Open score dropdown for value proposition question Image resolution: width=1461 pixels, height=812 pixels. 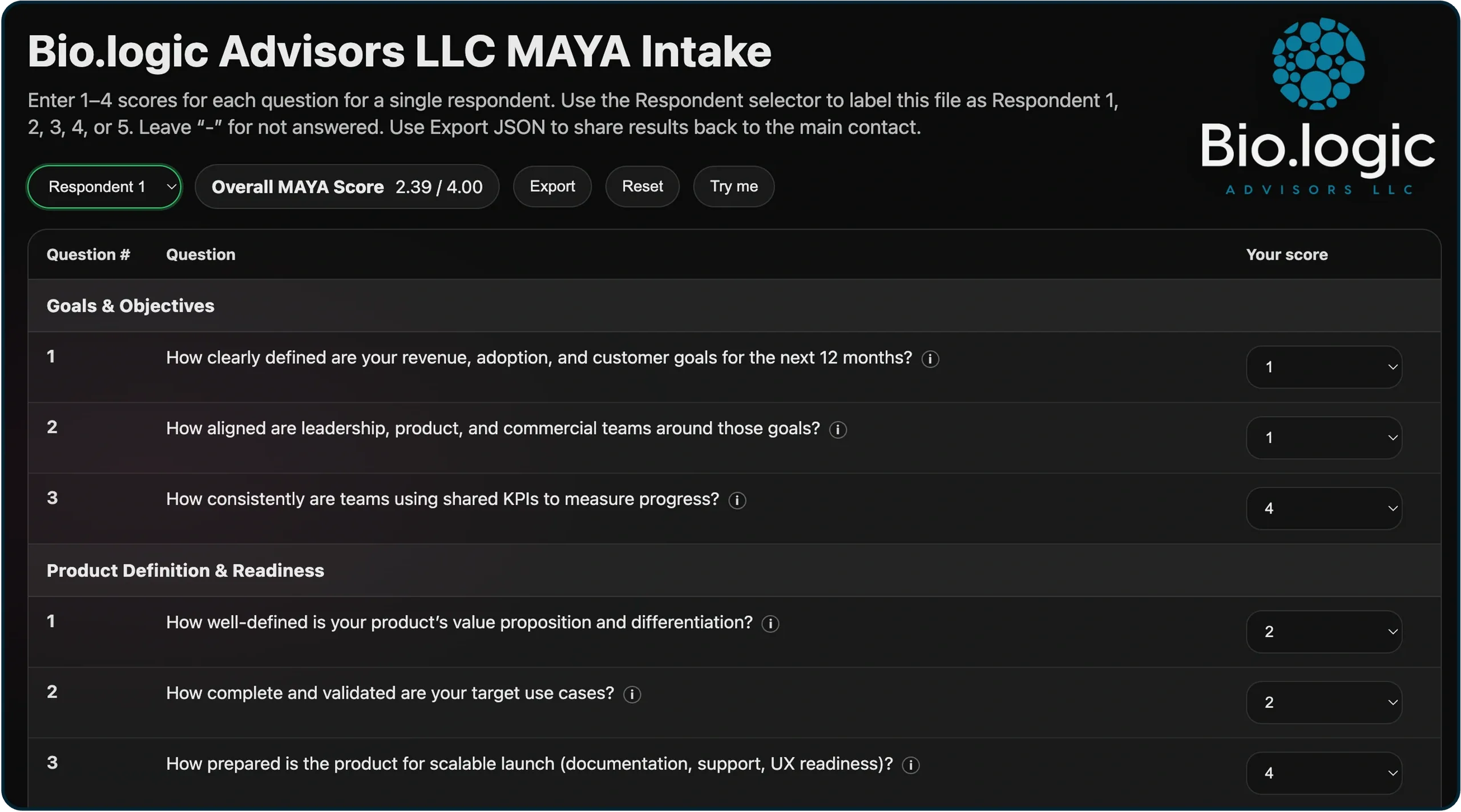[1323, 632]
